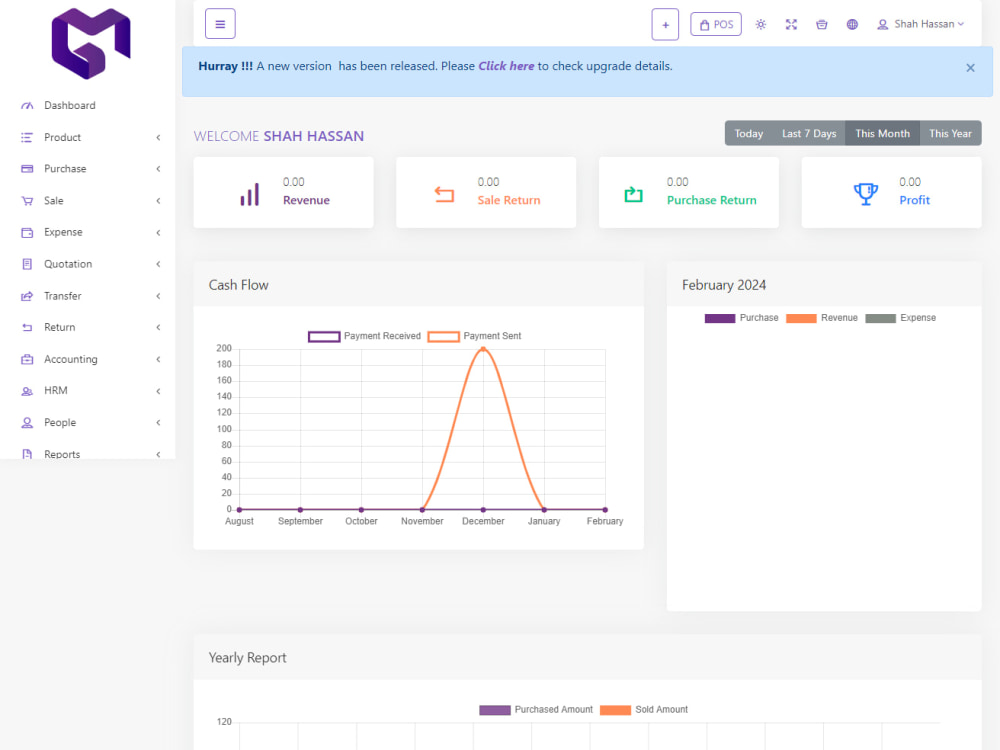Click the Quotation document icon
This screenshot has width=1000, height=750.
click(27, 264)
